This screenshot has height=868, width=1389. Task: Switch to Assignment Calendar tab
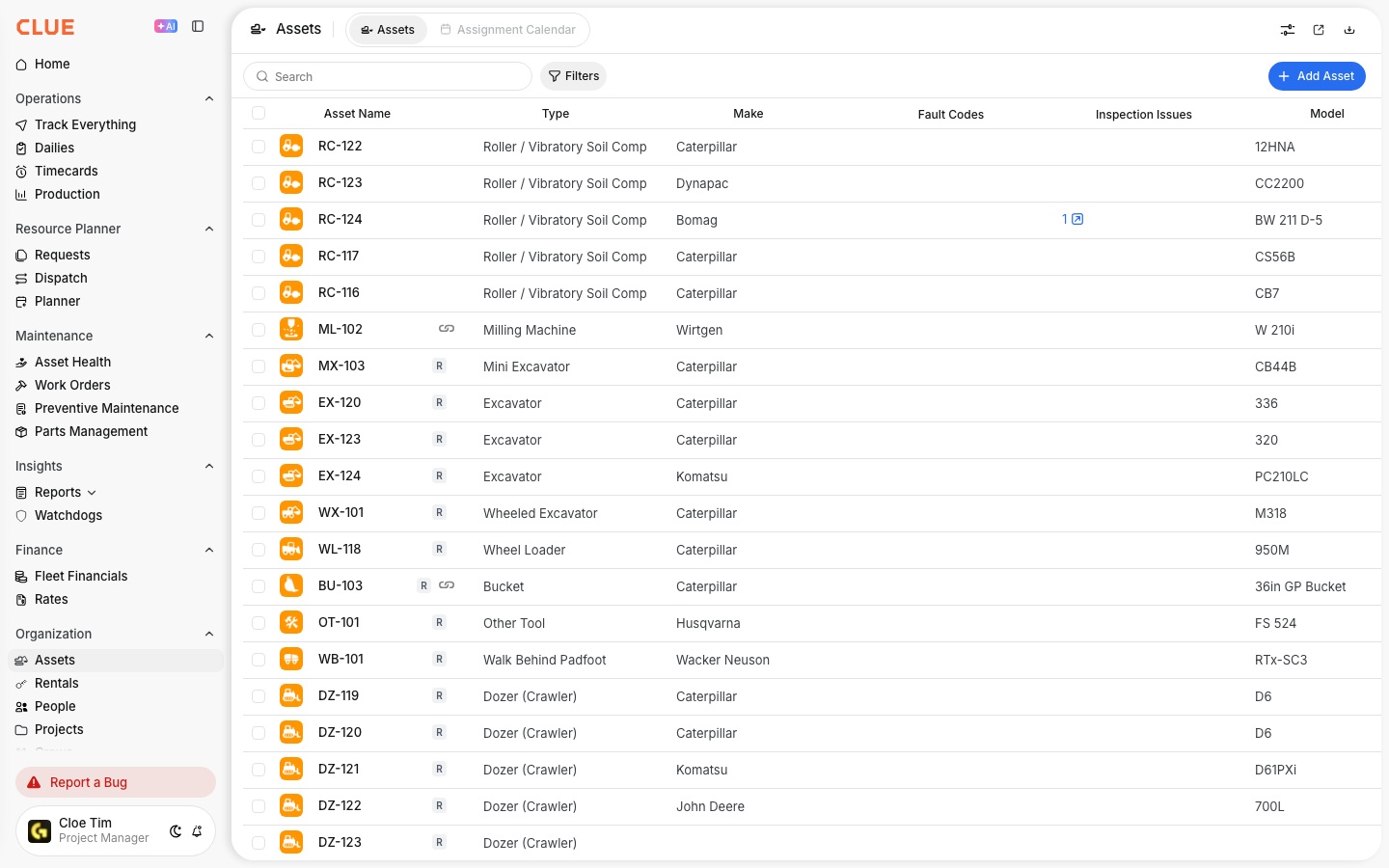508,30
